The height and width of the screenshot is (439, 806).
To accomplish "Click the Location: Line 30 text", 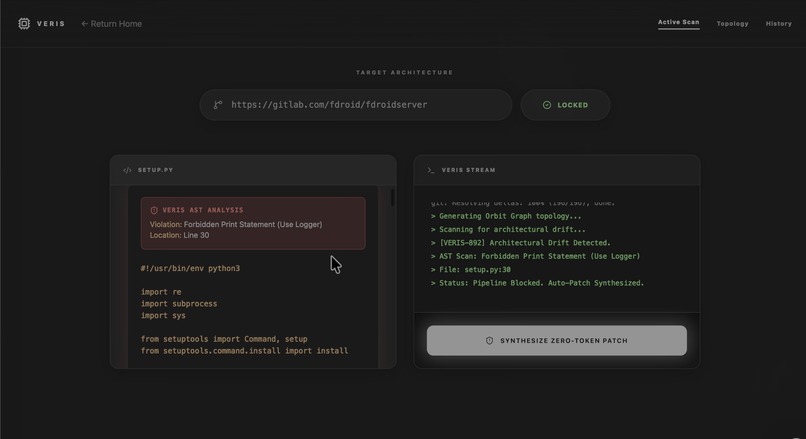I will click(179, 235).
